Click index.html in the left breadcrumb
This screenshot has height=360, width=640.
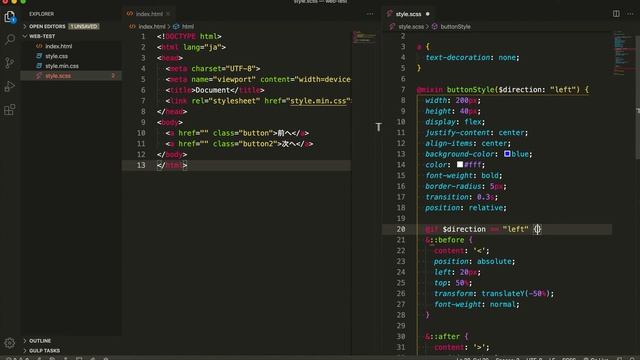coord(152,27)
